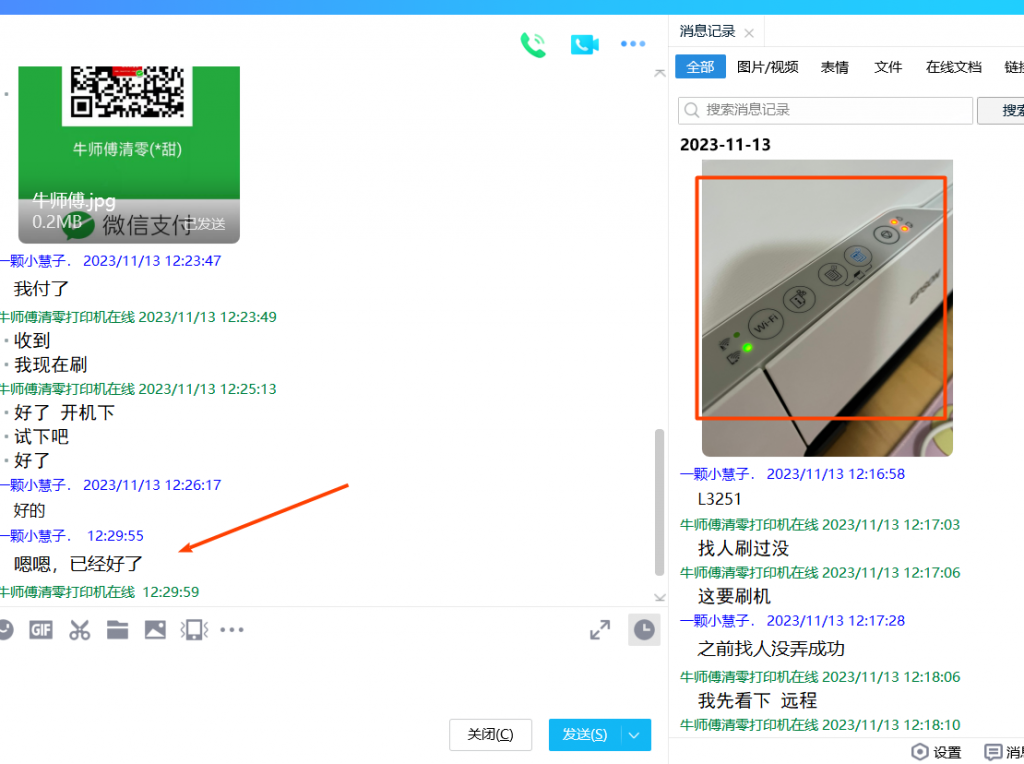Image resolution: width=1024 pixels, height=764 pixels.
Task: Expand the message input area
Action: (x=600, y=630)
